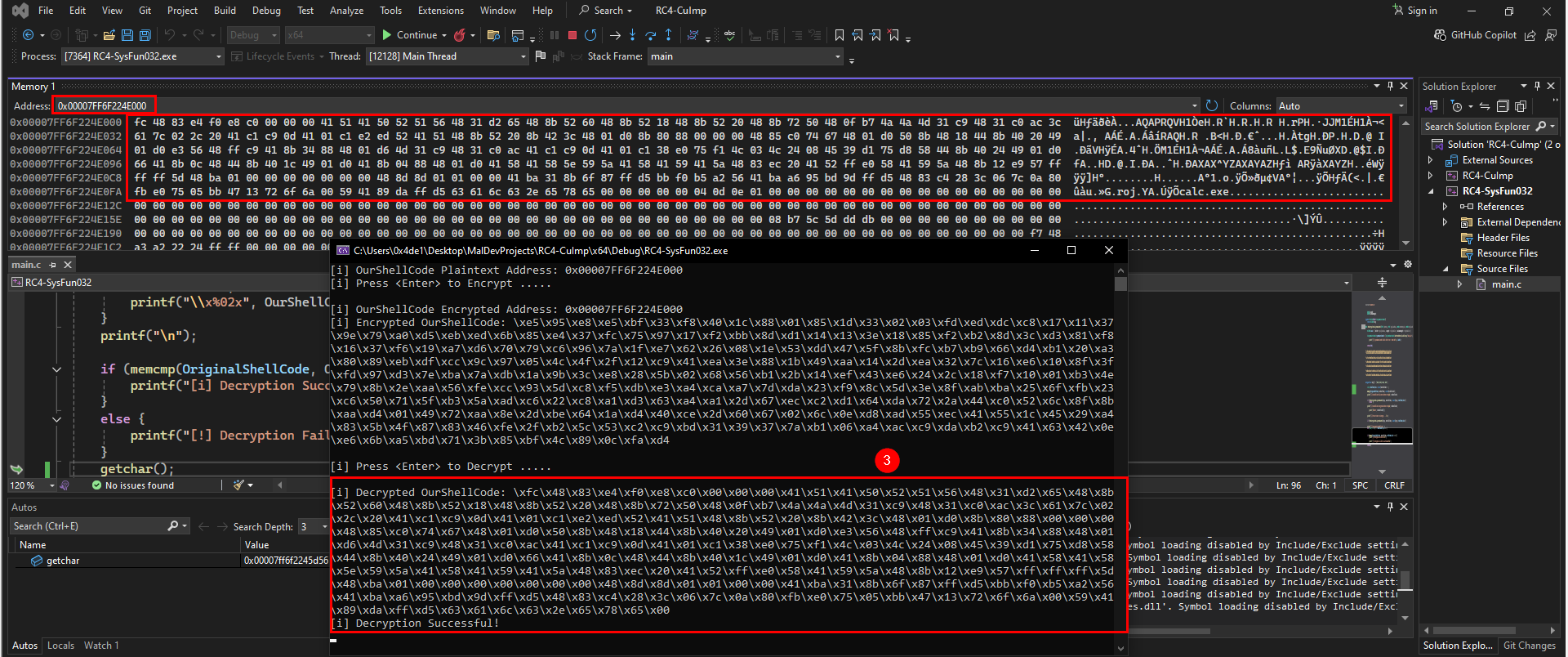Open the 120 % zoom level dropdown
Image resolution: width=1568 pixels, height=657 pixels.
tap(33, 485)
